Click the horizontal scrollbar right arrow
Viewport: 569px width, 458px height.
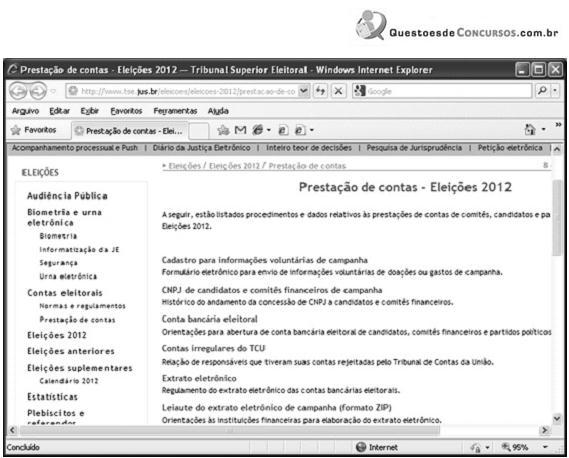pyautogui.click(x=544, y=430)
